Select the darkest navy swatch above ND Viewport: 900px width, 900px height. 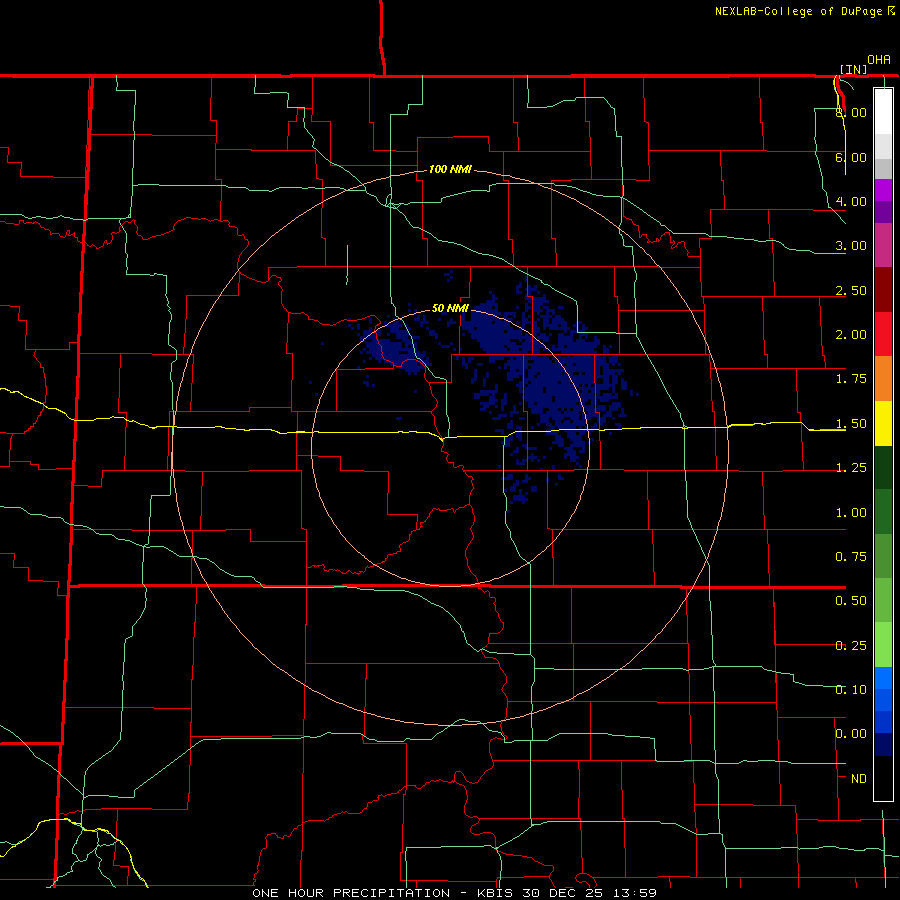click(x=883, y=745)
